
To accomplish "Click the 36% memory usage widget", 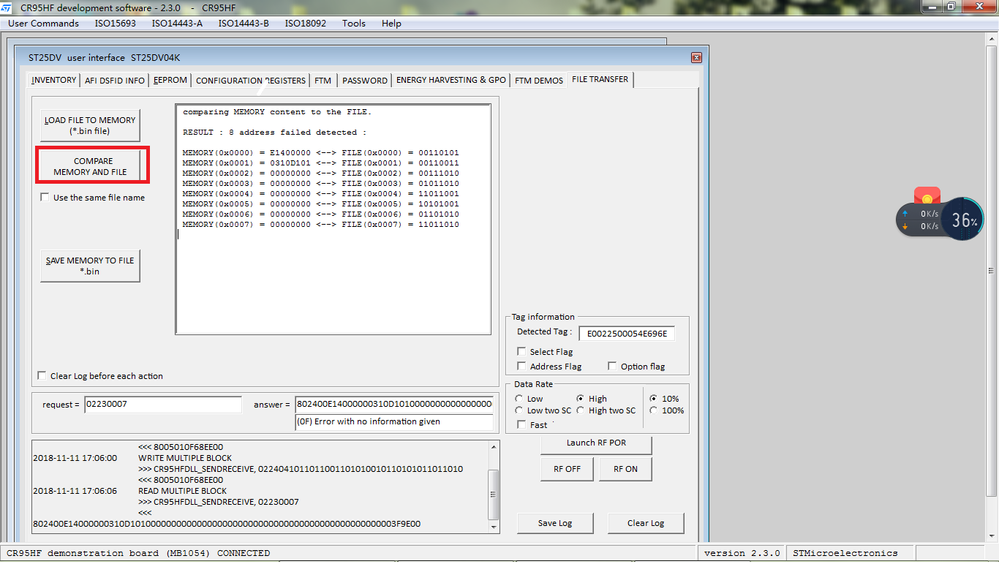I will coord(963,220).
